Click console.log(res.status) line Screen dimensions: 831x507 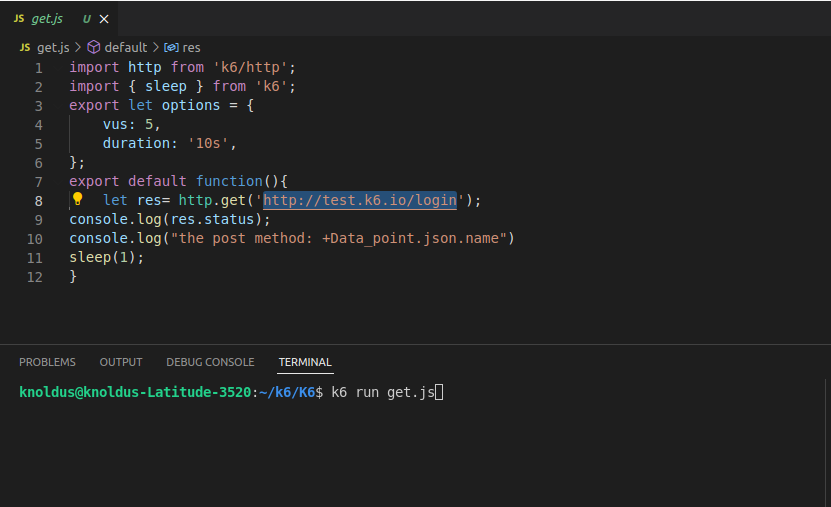170,219
